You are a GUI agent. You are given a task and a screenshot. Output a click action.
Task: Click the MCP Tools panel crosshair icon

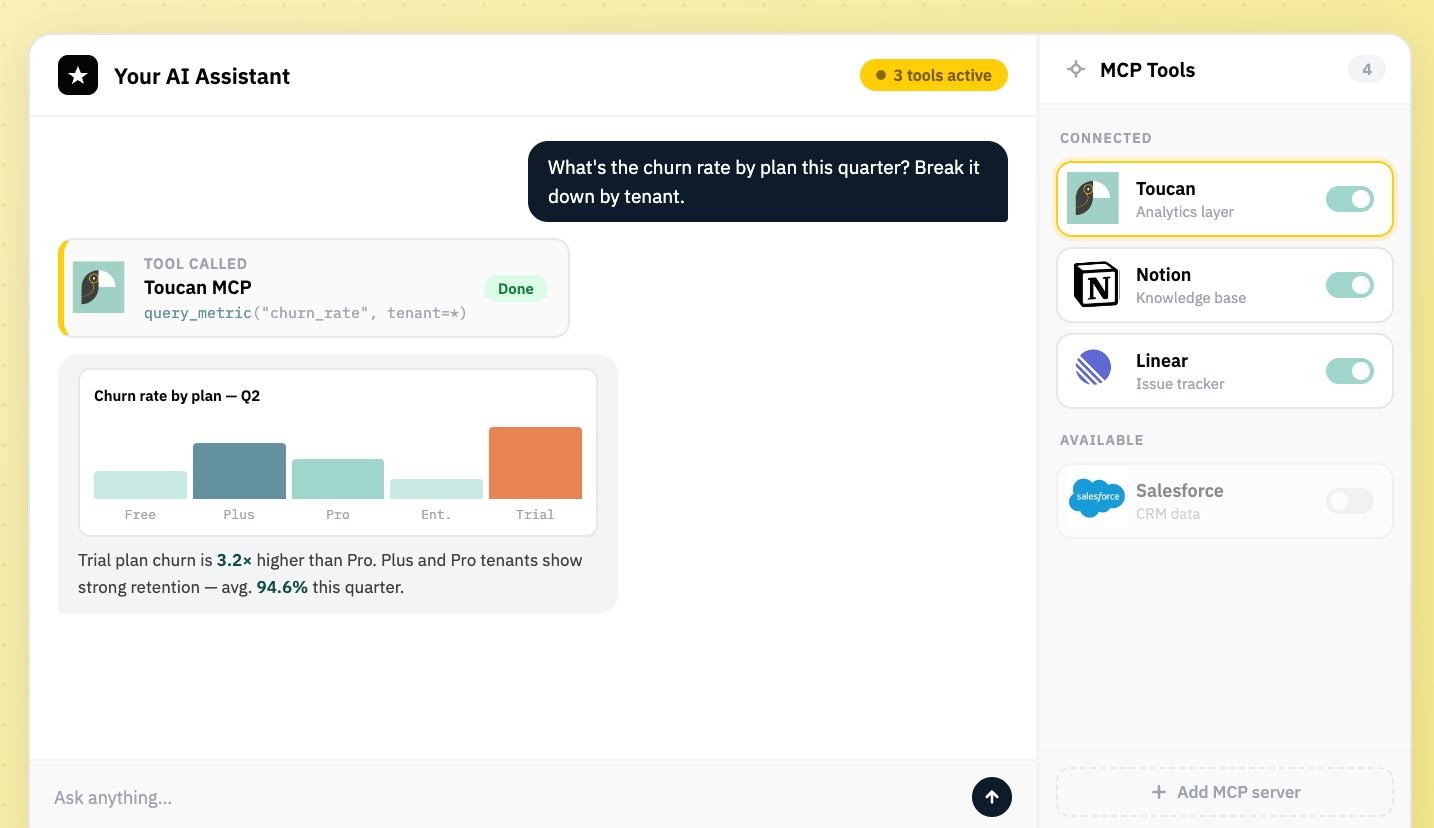pyautogui.click(x=1076, y=70)
